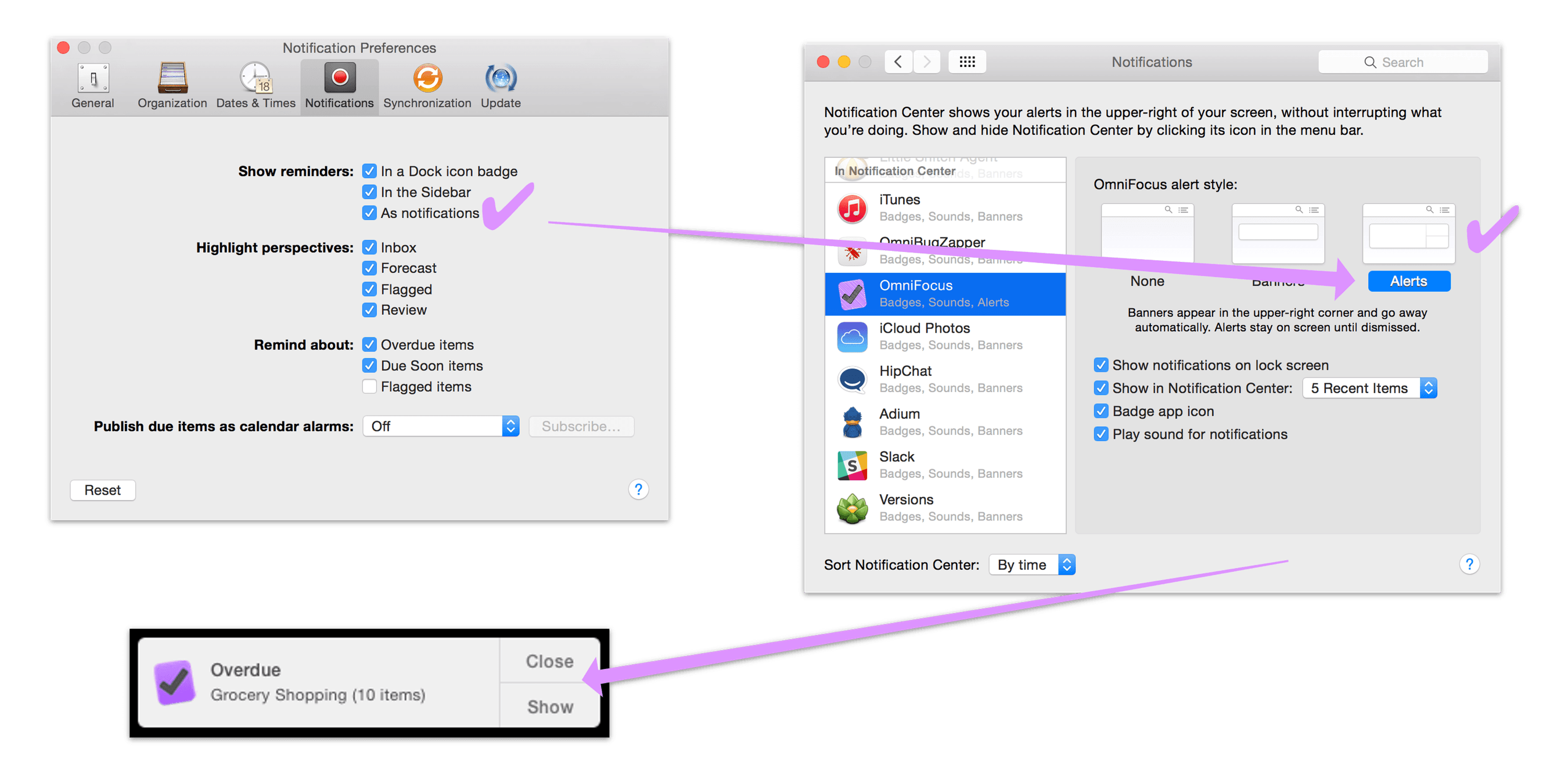Viewport: 1568px width, 784px height.
Task: Open the Update preferences icon
Action: click(x=501, y=78)
